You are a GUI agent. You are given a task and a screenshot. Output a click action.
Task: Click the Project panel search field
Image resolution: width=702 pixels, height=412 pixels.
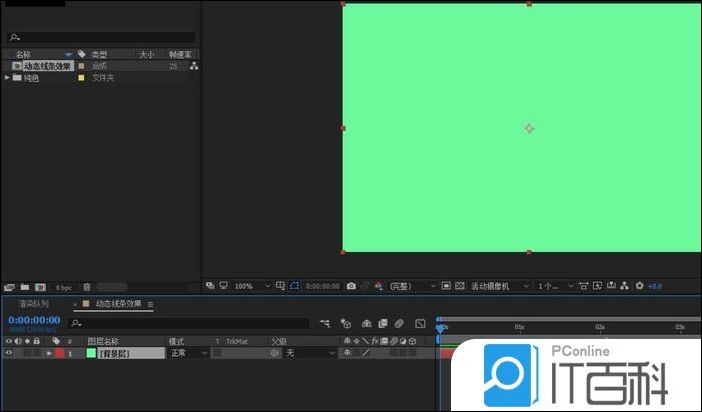(x=100, y=37)
